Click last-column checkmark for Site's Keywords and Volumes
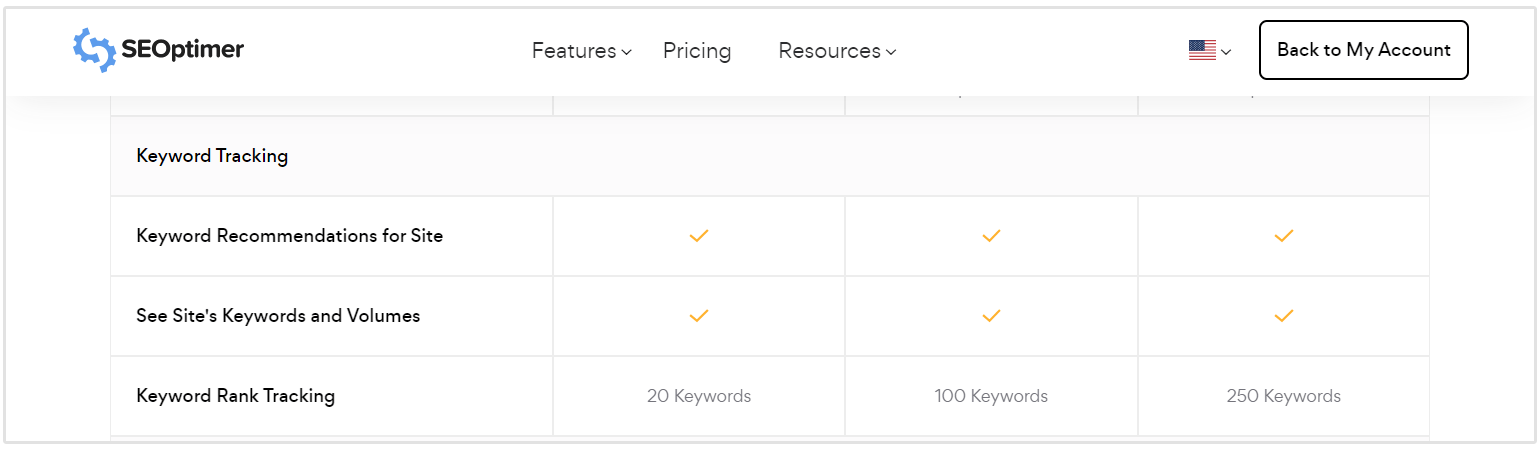 click(1284, 316)
